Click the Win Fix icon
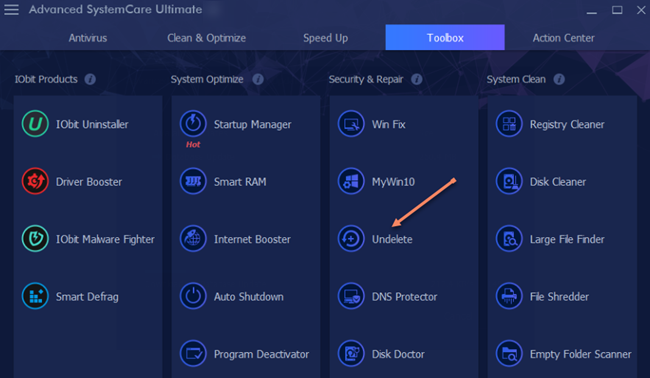This screenshot has width=650, height=378. tap(351, 124)
